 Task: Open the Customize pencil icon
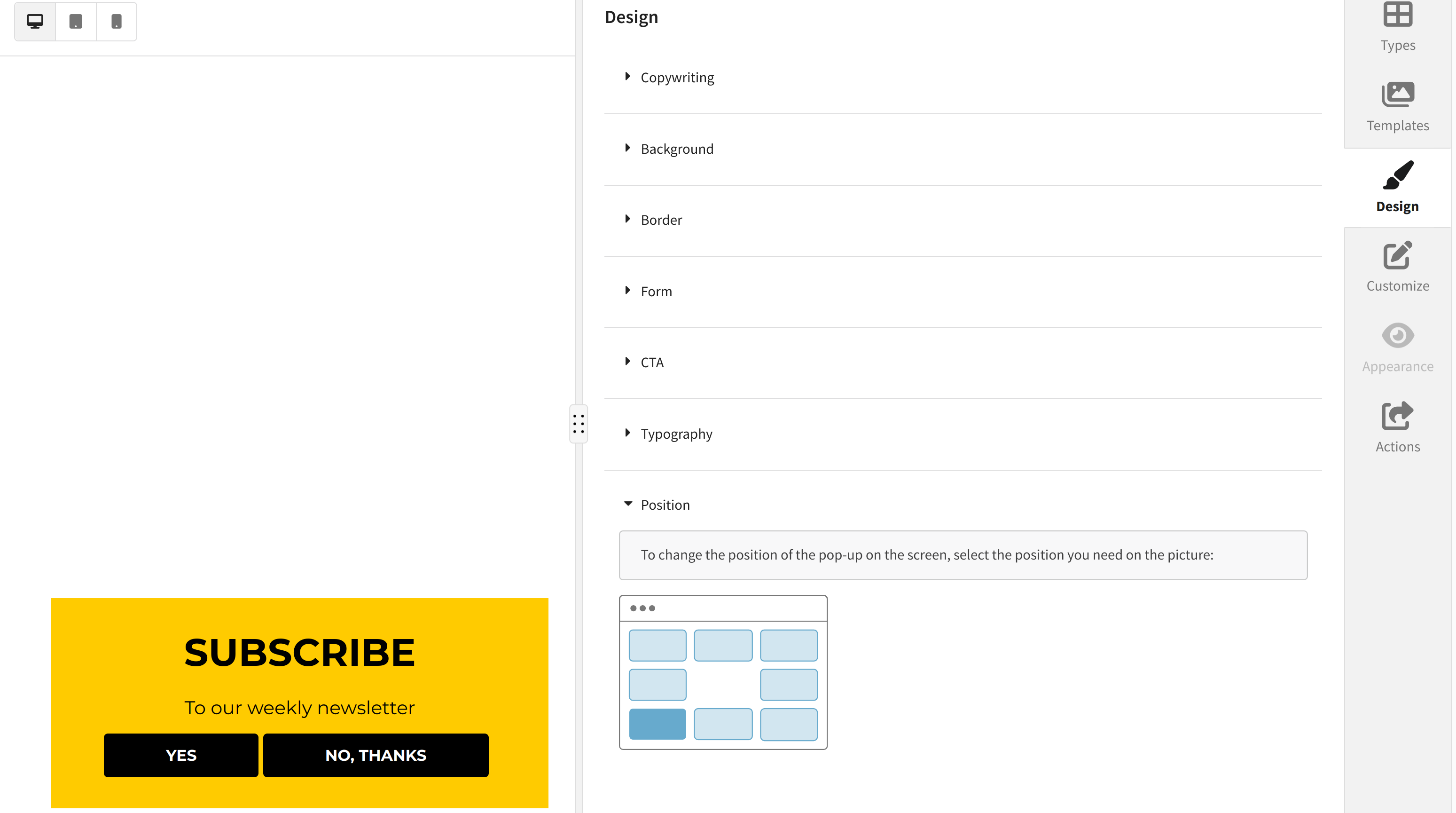tap(1397, 255)
